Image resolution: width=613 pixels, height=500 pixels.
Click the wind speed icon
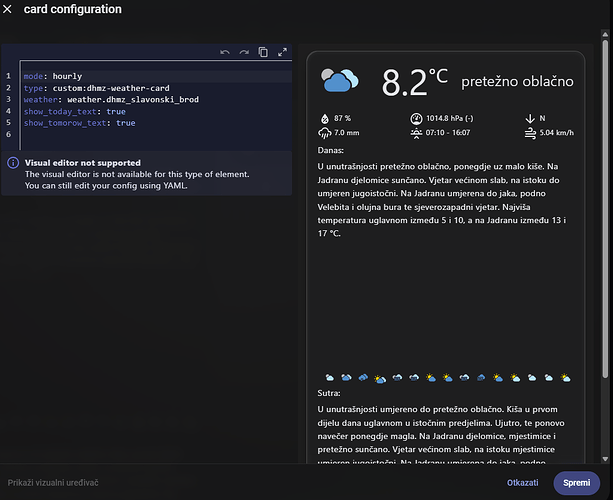tap(529, 132)
